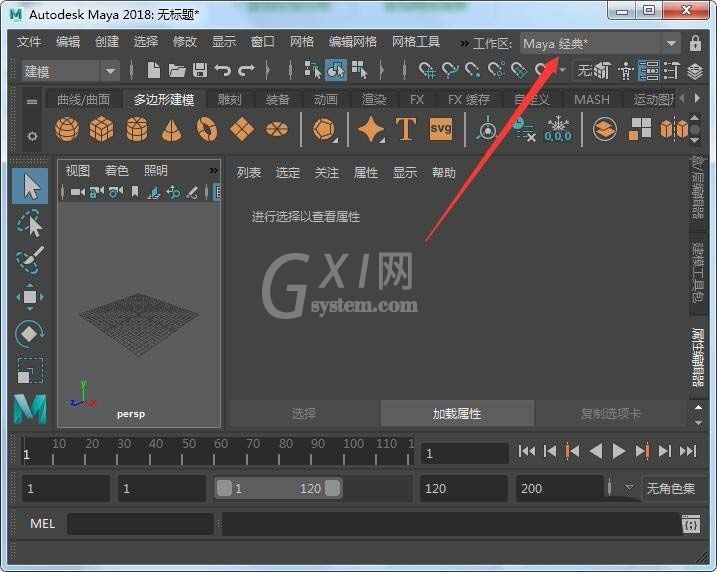Image resolution: width=717 pixels, height=572 pixels.
Task: Activate the Move tool
Action: (30, 297)
